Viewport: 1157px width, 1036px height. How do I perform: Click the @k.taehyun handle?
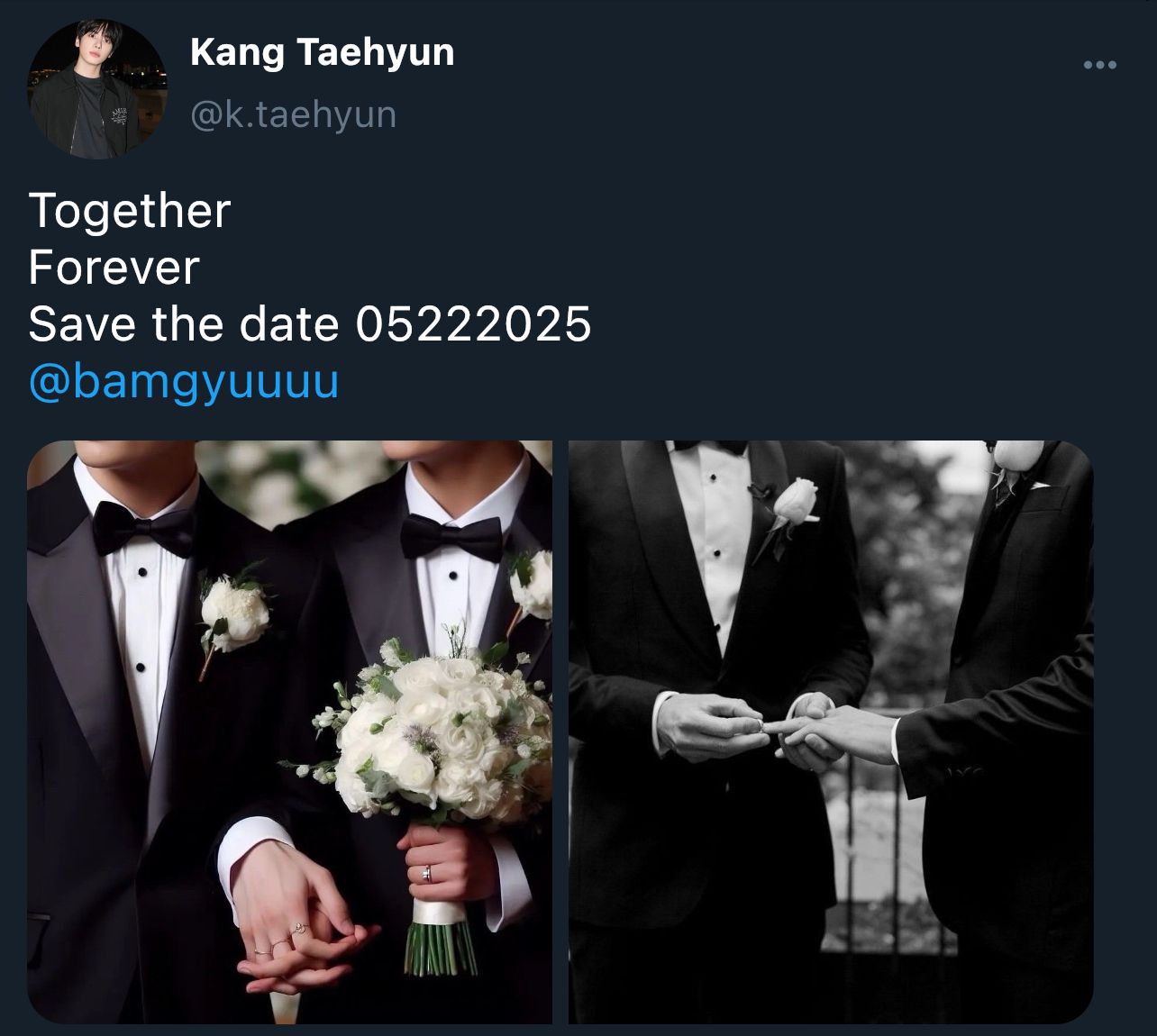pos(293,114)
